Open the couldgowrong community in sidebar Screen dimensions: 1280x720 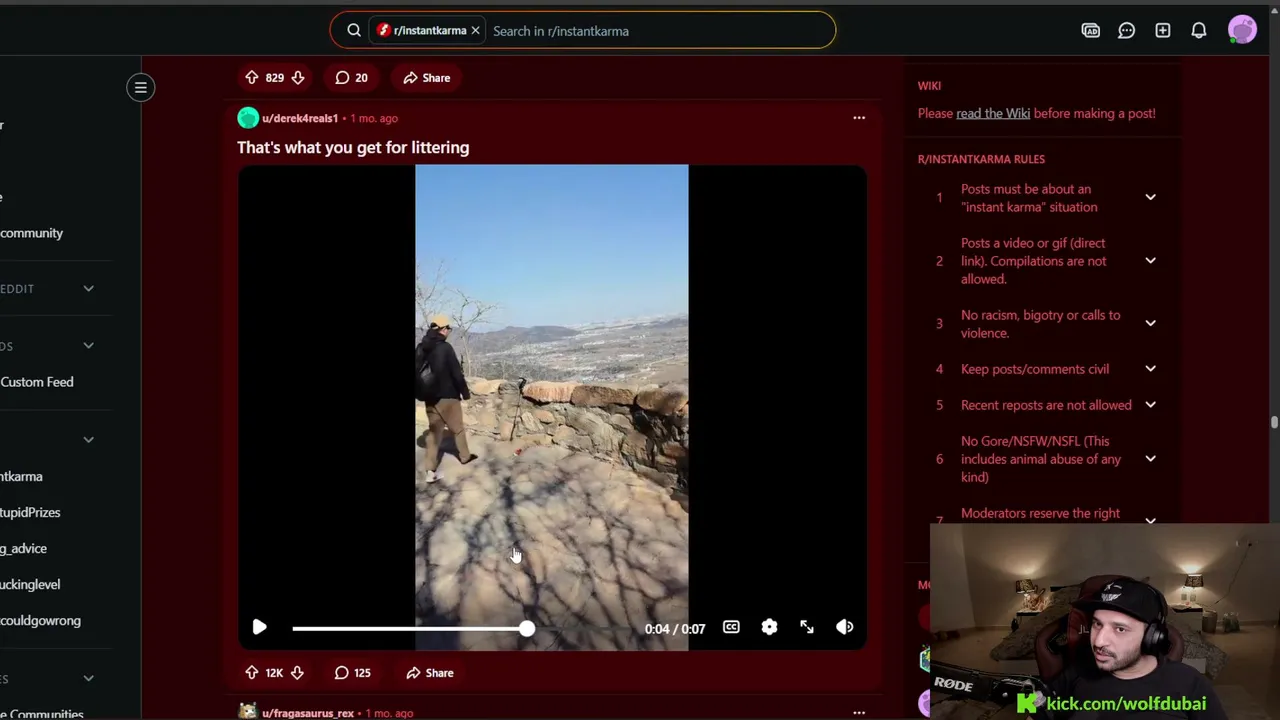(x=40, y=621)
